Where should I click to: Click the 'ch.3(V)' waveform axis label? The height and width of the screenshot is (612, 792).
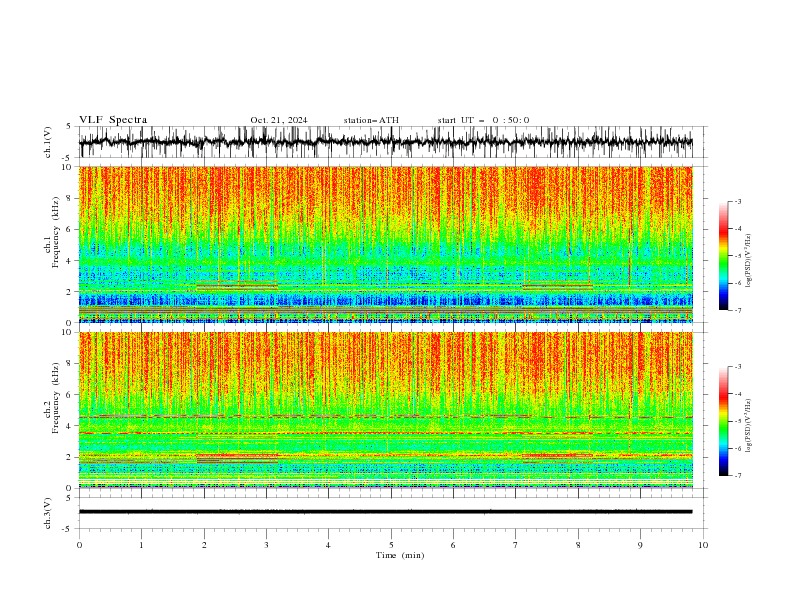[x=48, y=513]
